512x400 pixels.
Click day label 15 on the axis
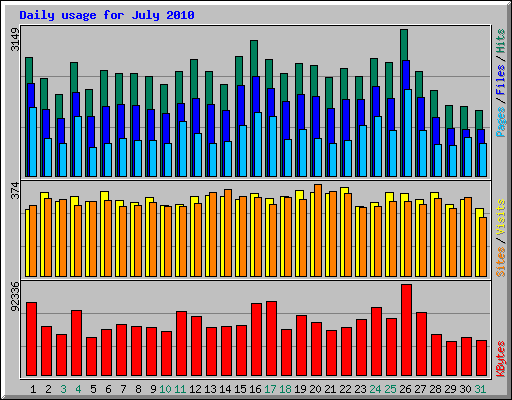[240, 389]
